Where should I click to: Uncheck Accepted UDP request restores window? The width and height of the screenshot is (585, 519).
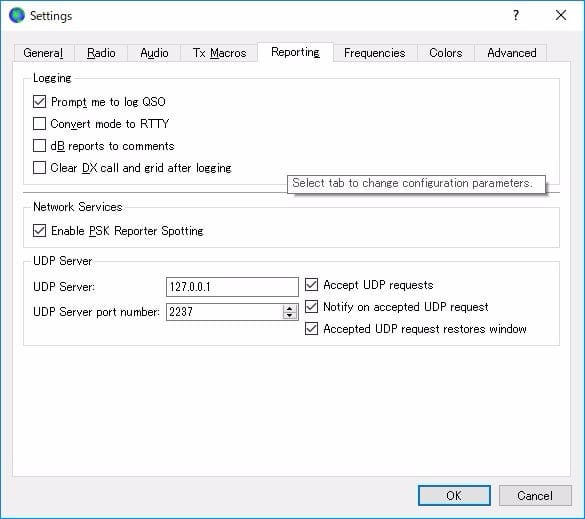click(312, 329)
